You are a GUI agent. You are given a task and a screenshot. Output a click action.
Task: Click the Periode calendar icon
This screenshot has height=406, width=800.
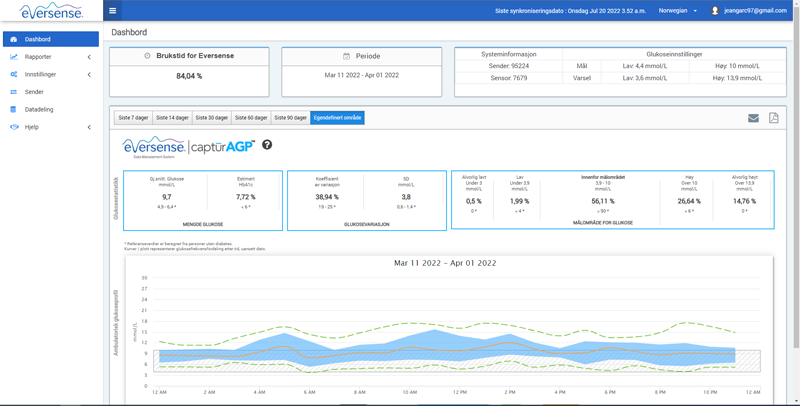(346, 56)
